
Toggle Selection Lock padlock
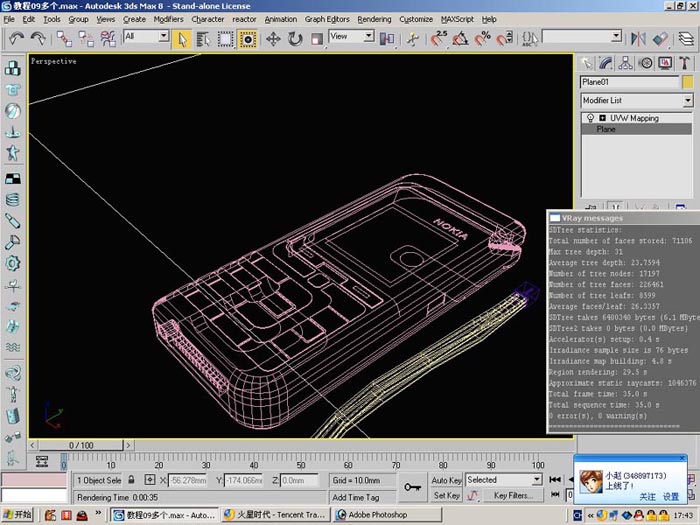click(131, 480)
